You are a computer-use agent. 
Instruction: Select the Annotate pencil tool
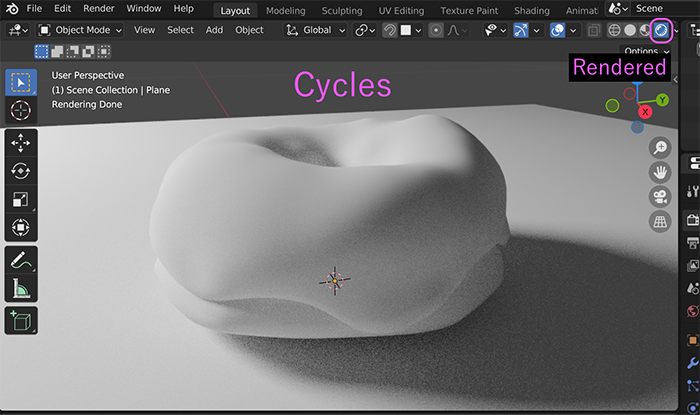(21, 260)
